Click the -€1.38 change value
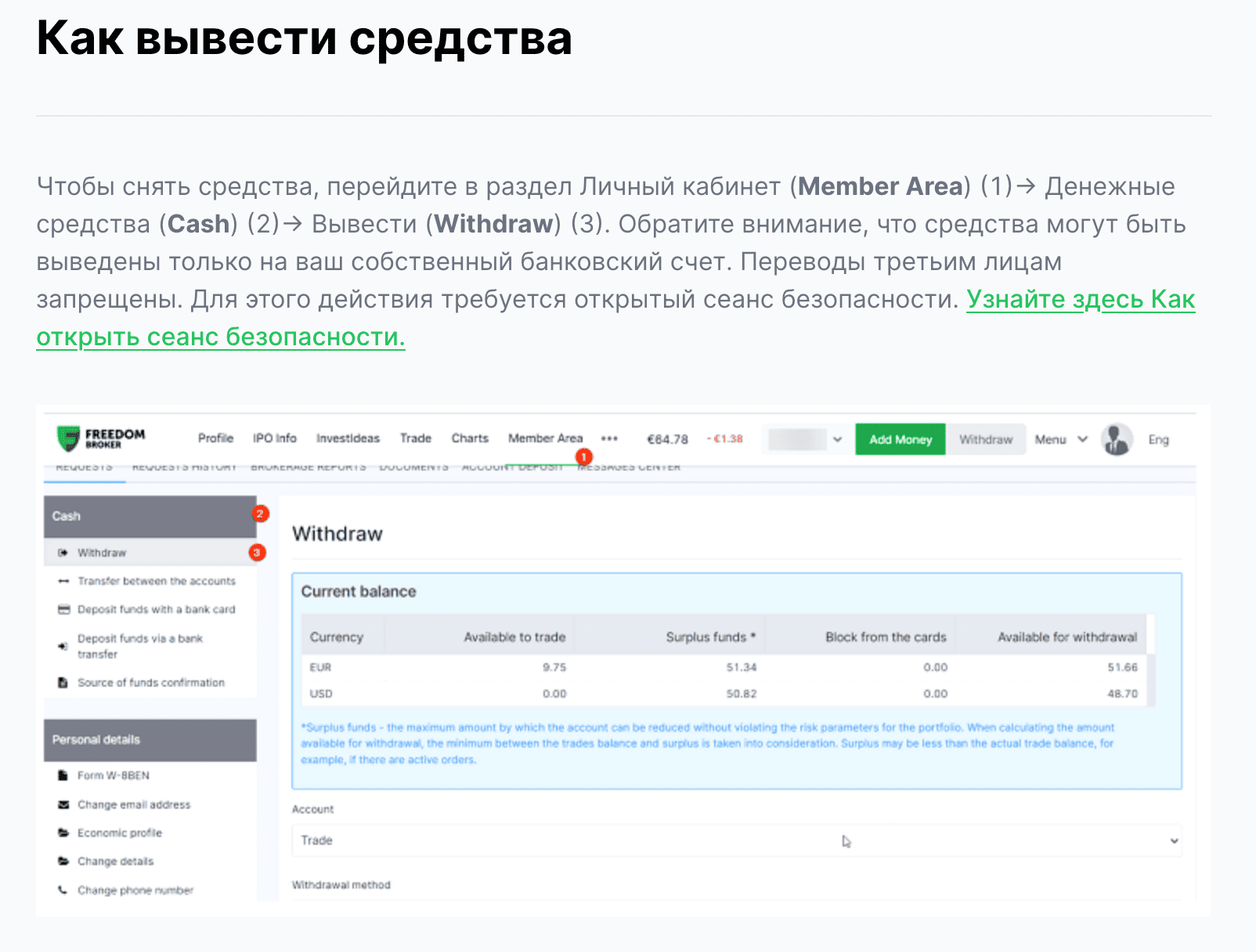The height and width of the screenshot is (952, 1256). [x=725, y=438]
